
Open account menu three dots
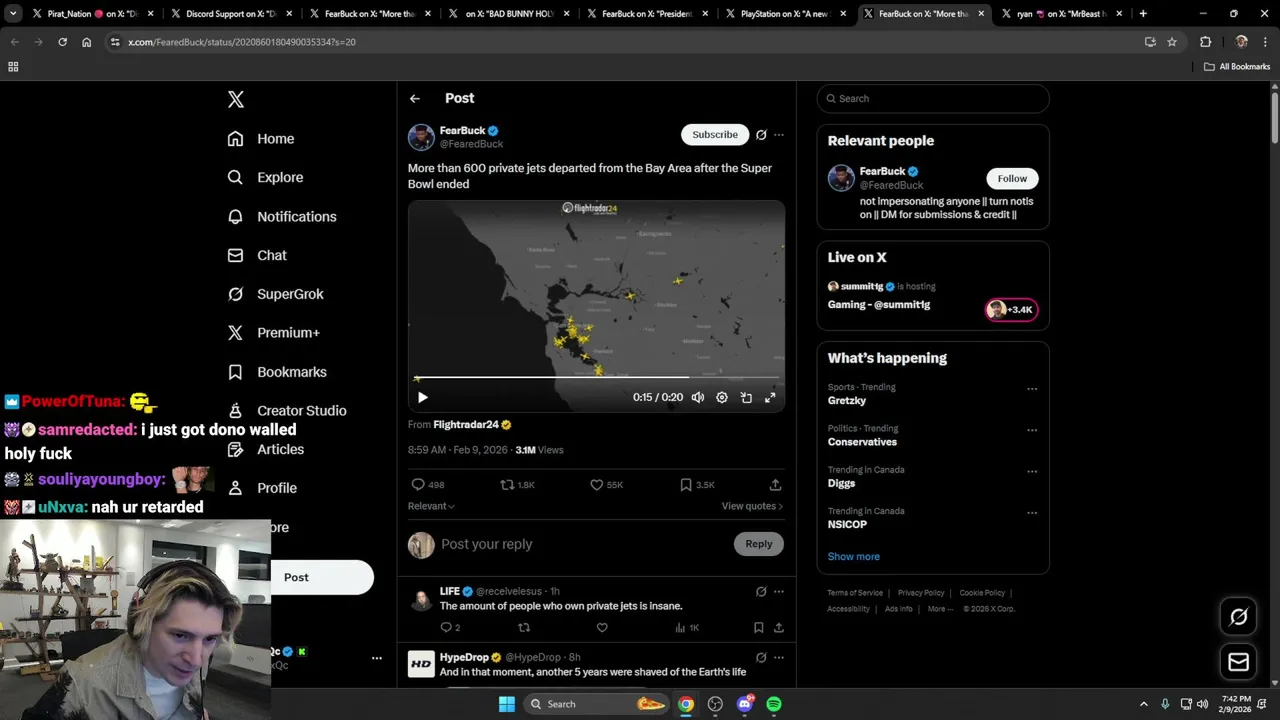[x=377, y=658]
